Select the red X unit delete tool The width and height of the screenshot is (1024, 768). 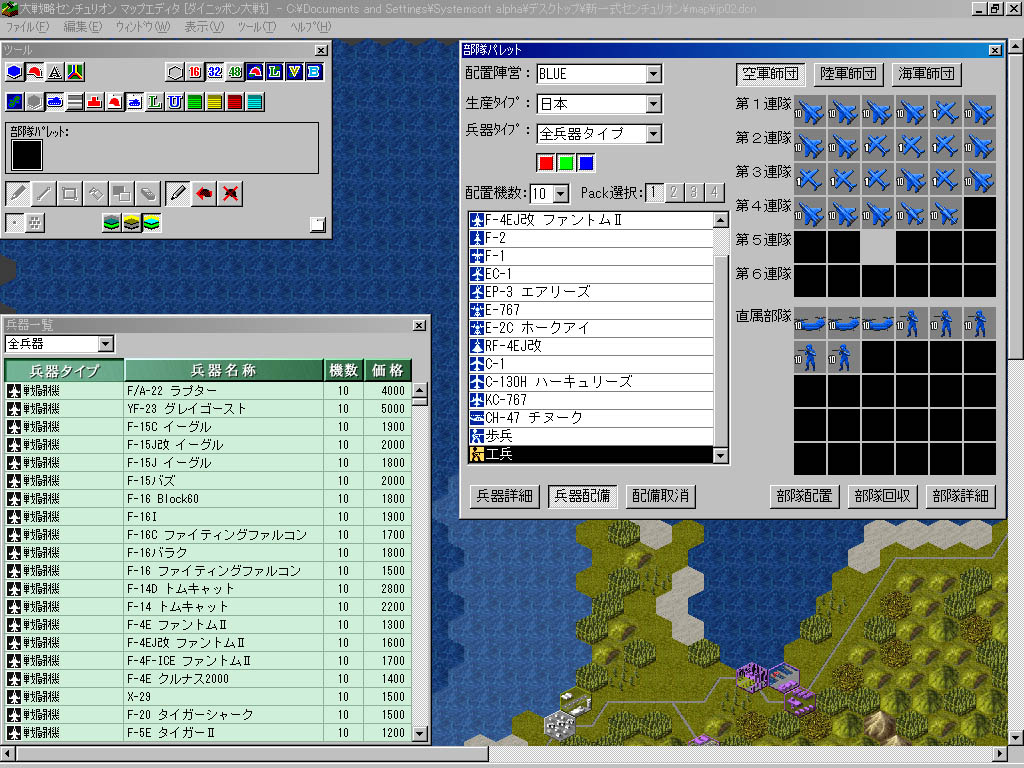point(231,192)
